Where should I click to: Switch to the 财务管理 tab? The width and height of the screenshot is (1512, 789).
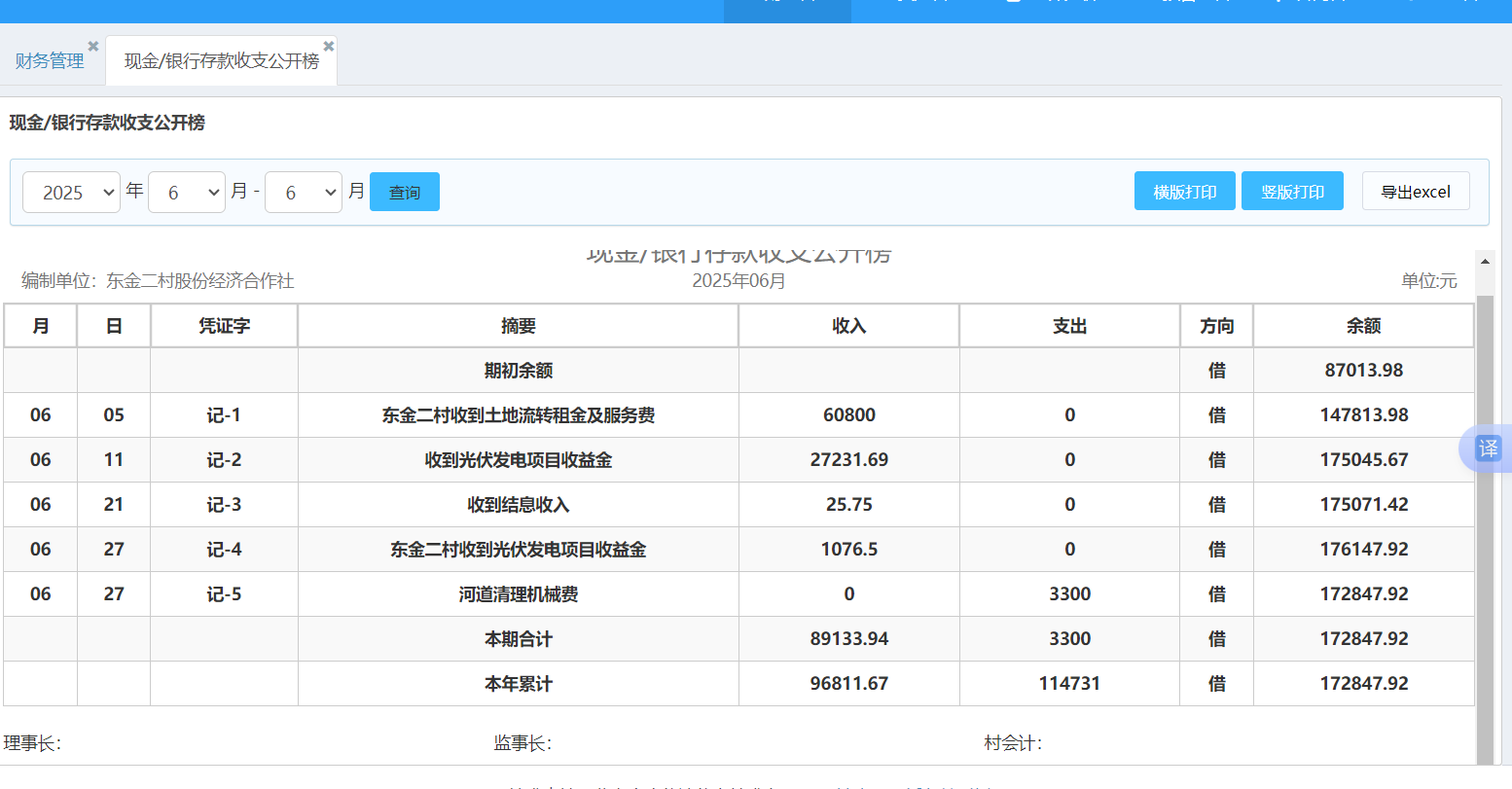[x=50, y=61]
